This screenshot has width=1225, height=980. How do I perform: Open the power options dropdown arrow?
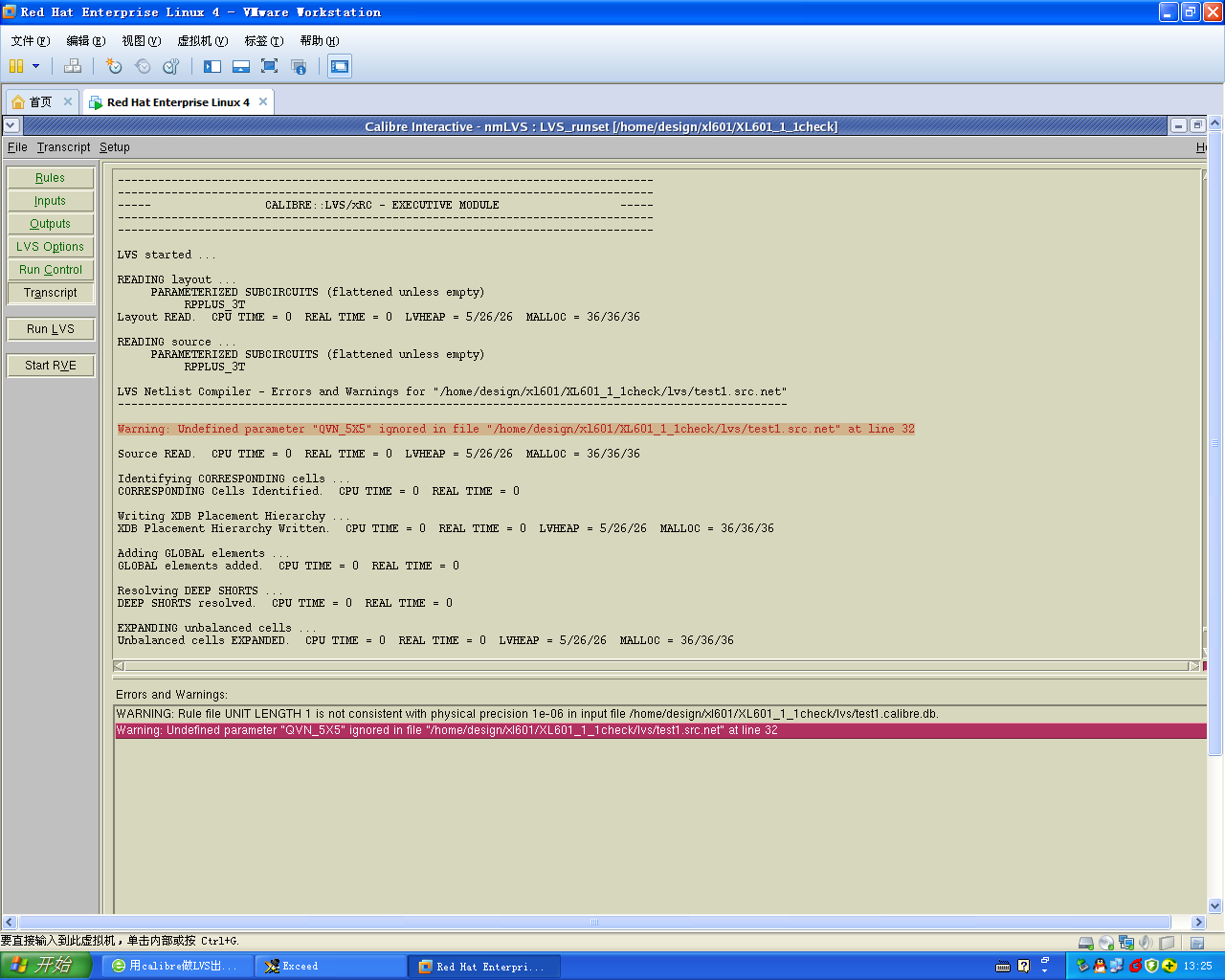coord(36,66)
